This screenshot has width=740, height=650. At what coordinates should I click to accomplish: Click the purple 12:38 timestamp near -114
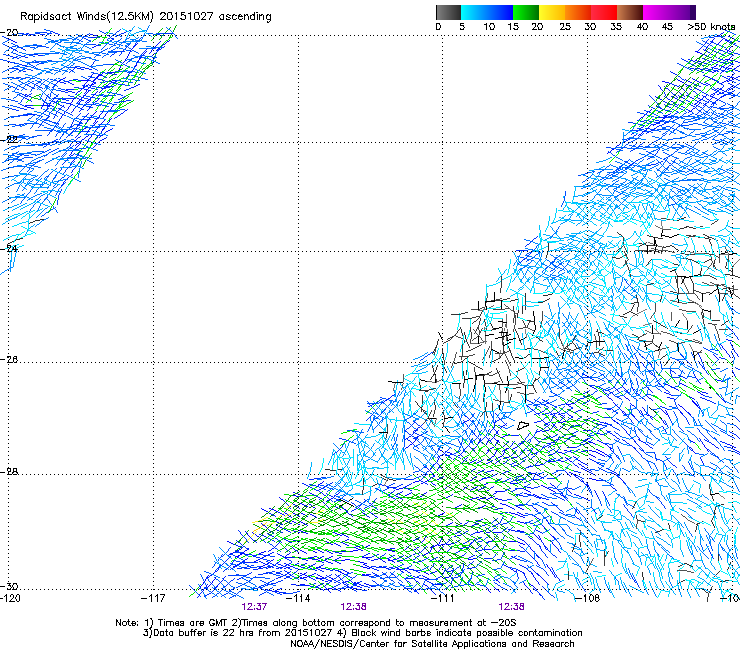(353, 607)
